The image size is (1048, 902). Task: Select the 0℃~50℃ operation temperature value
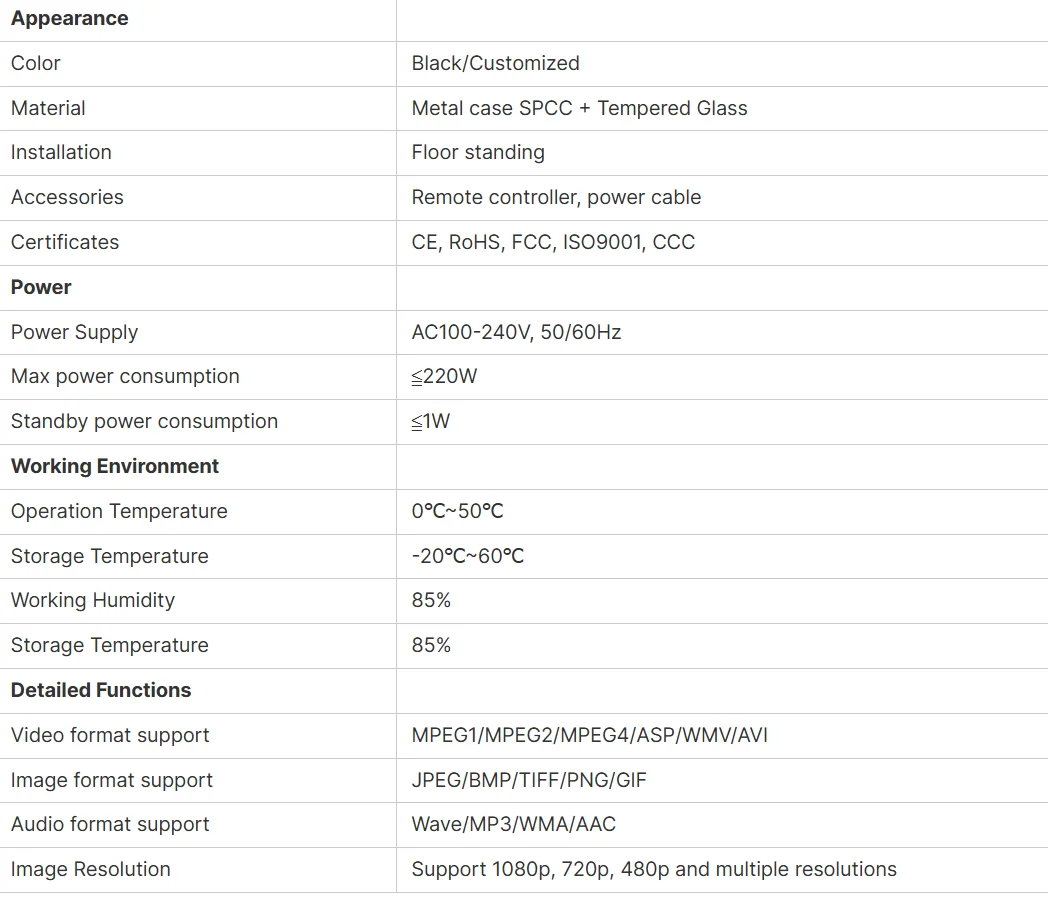coord(457,511)
